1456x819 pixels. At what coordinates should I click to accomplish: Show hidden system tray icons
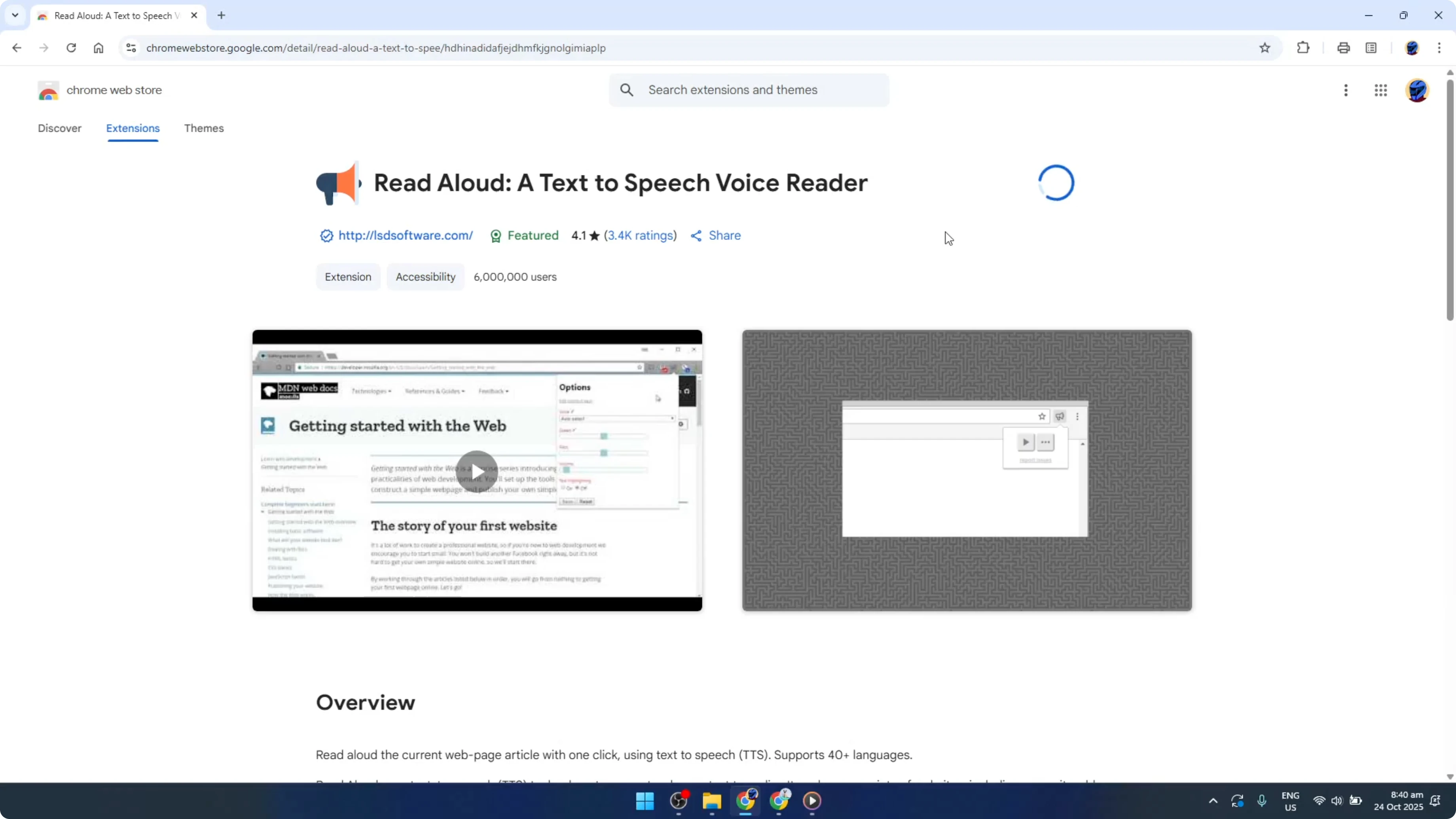click(1213, 801)
